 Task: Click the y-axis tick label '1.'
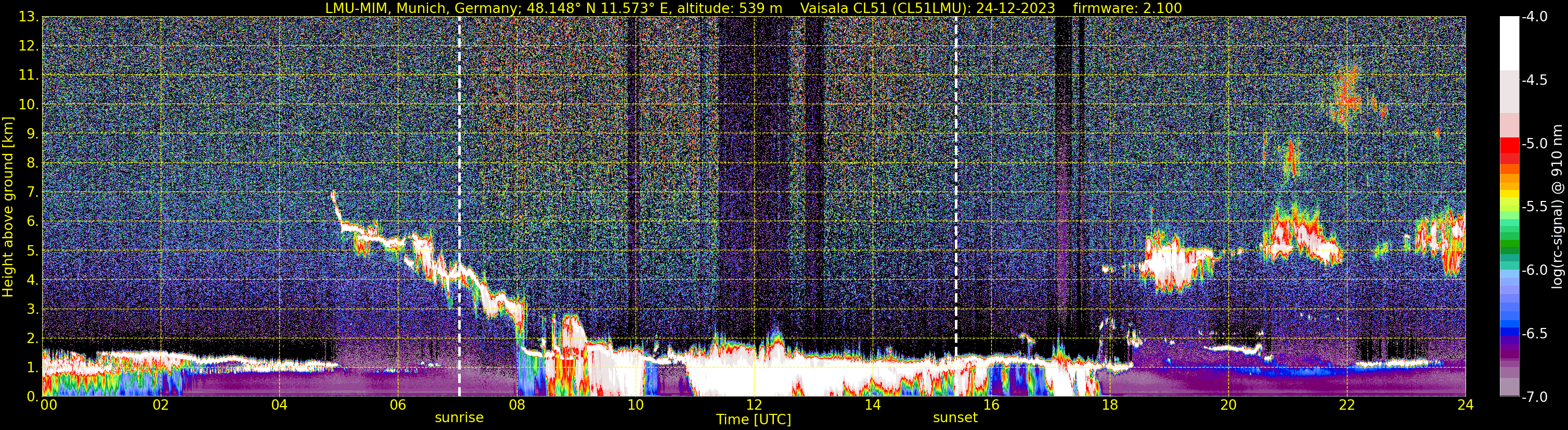coord(33,368)
